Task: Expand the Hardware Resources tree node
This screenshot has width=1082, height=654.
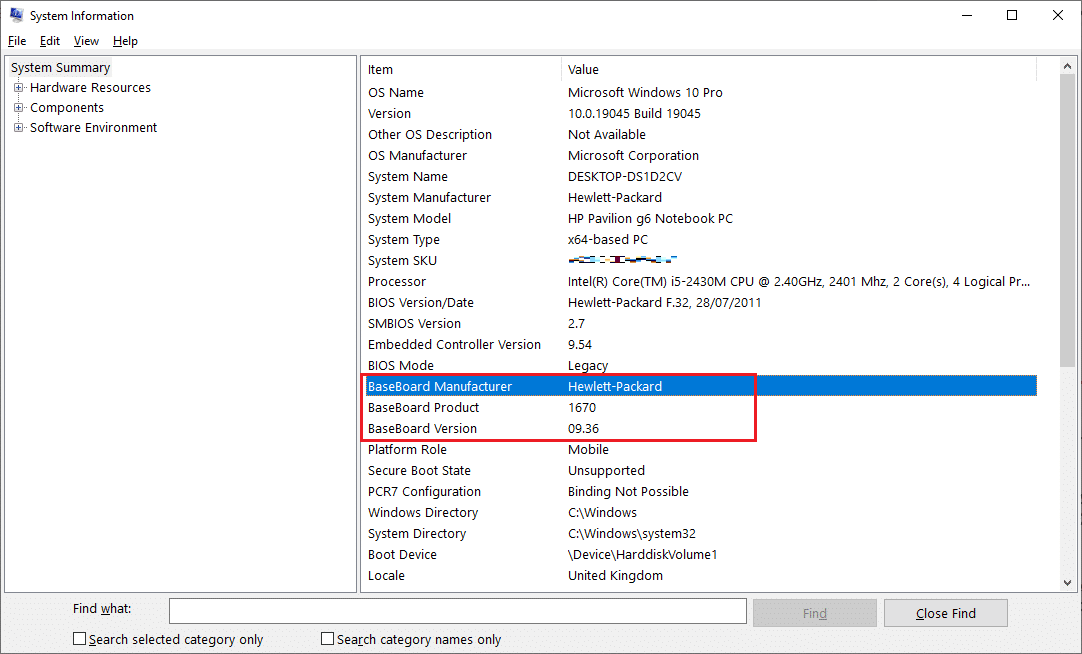Action: tap(19, 88)
